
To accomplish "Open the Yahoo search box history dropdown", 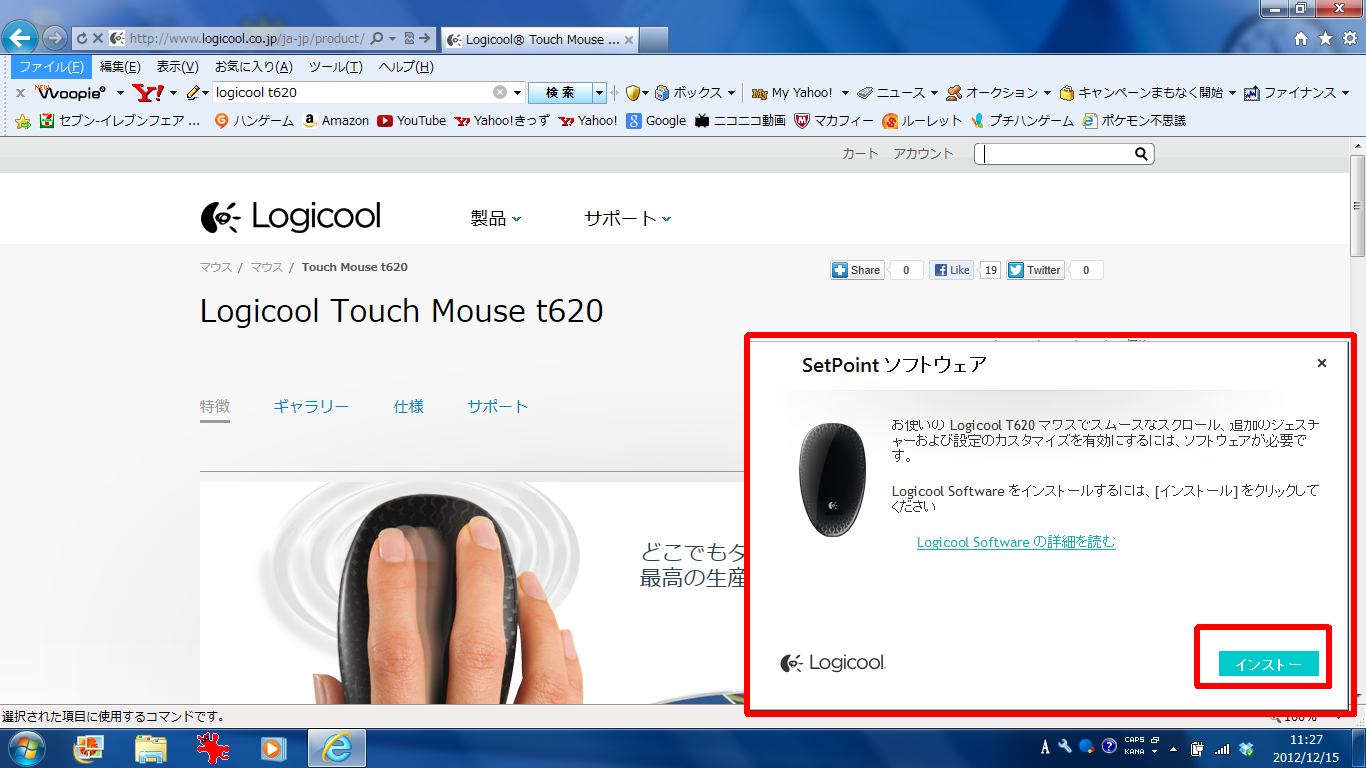I will [517, 93].
